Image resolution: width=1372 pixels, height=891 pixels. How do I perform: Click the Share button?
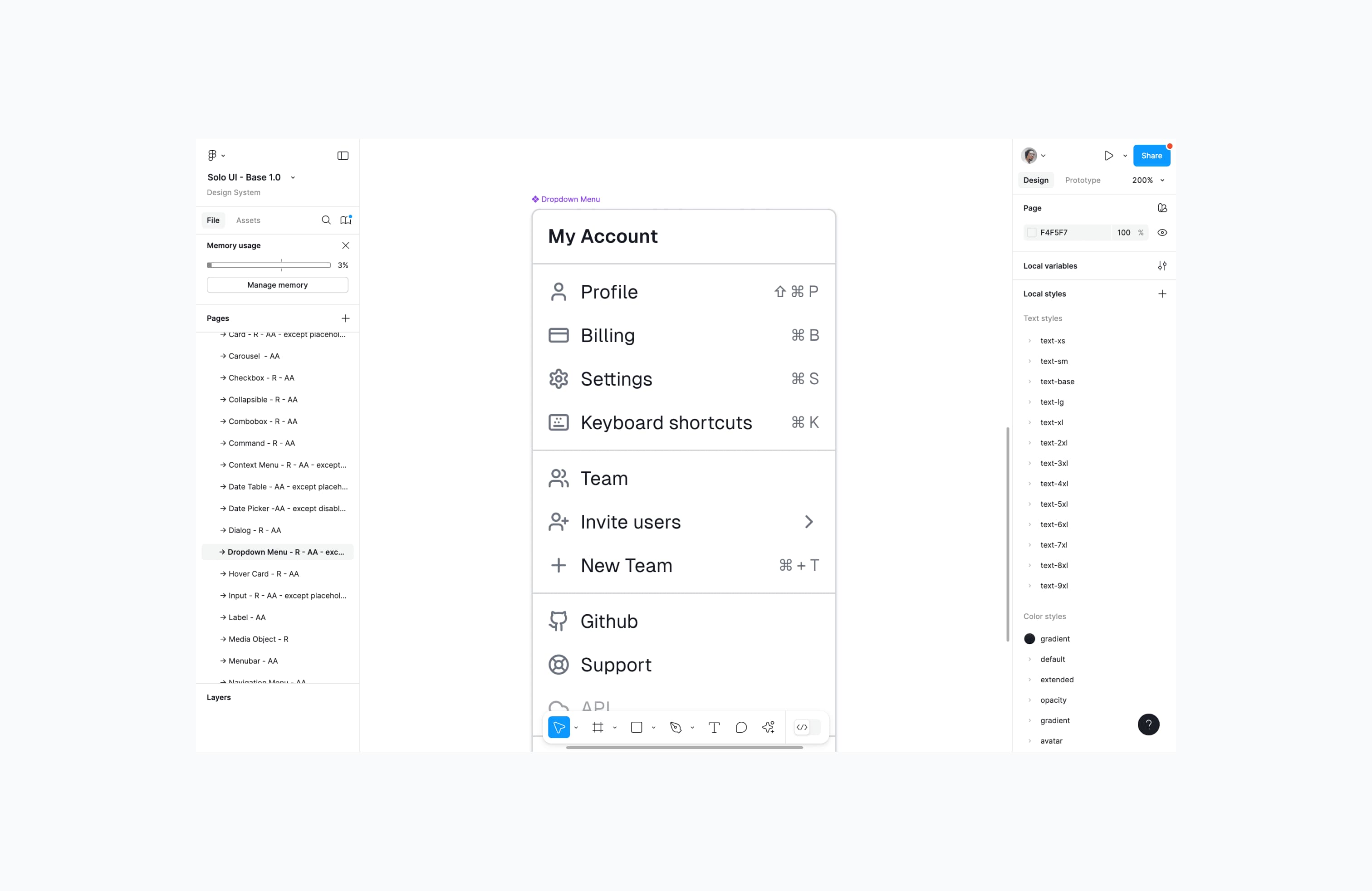(x=1151, y=156)
